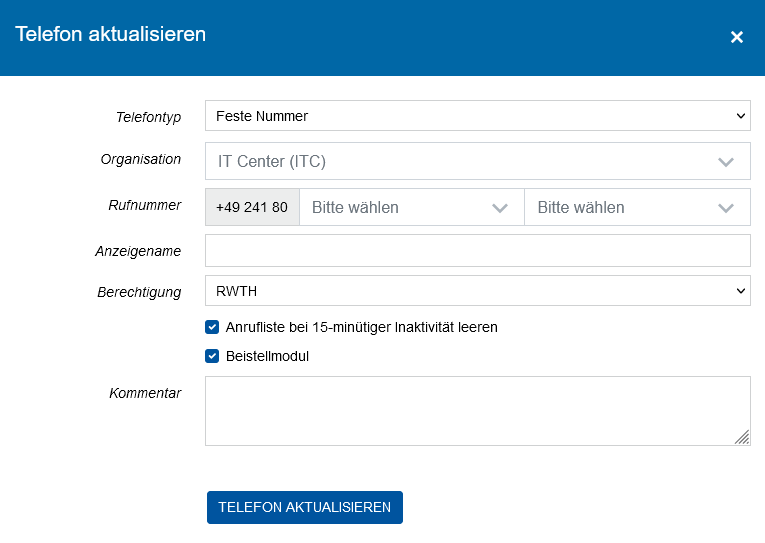Click the +49 241 80 number prefix

click(252, 208)
